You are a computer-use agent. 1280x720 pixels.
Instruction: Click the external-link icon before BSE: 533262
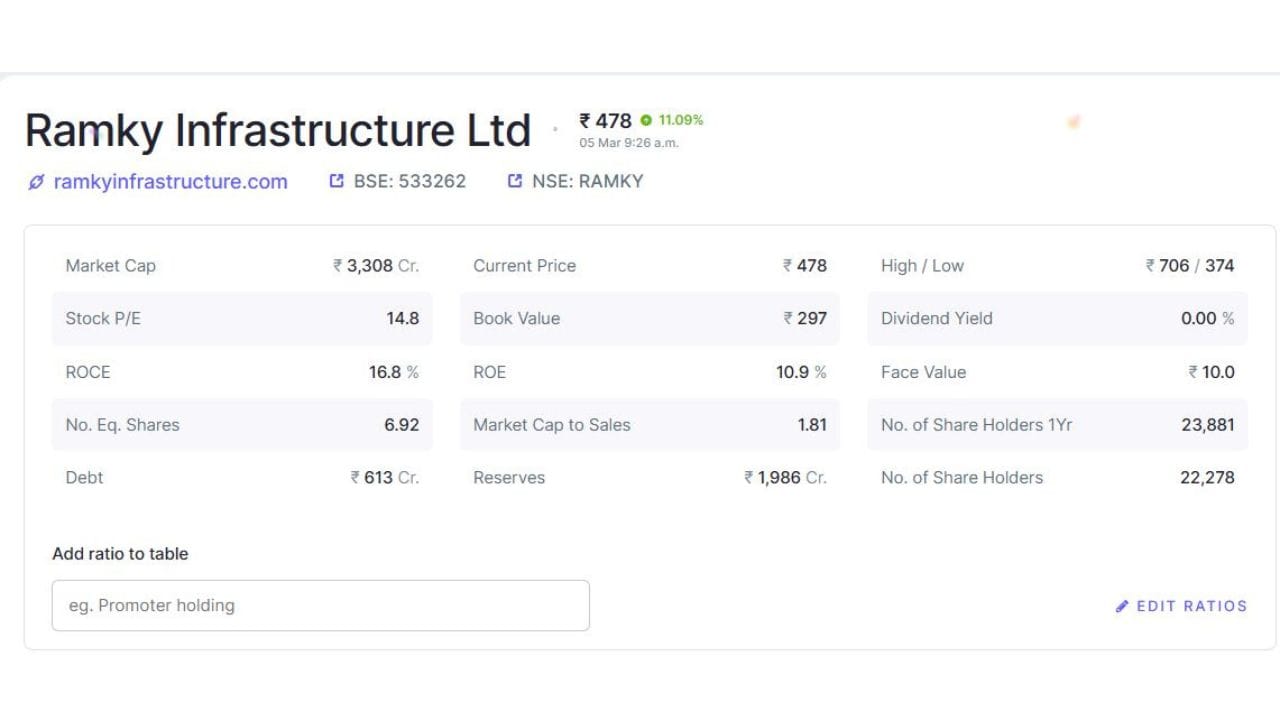point(337,181)
